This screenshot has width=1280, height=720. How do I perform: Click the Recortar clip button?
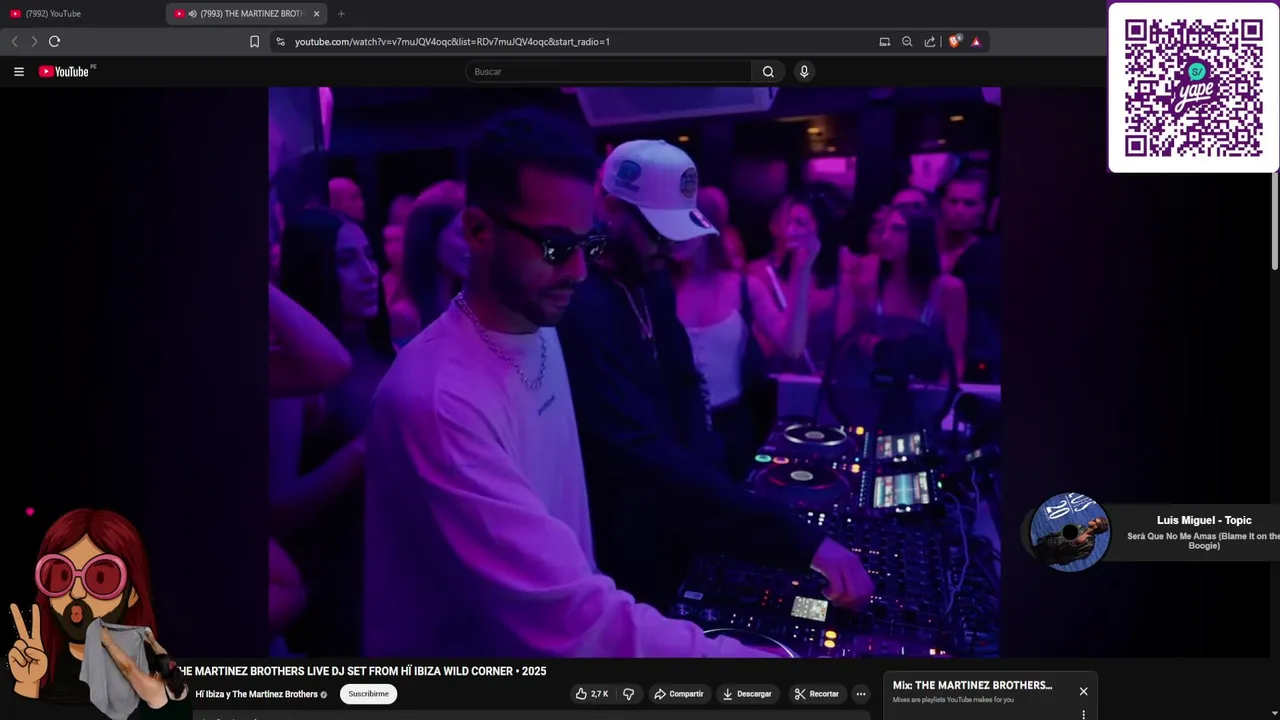click(x=816, y=694)
